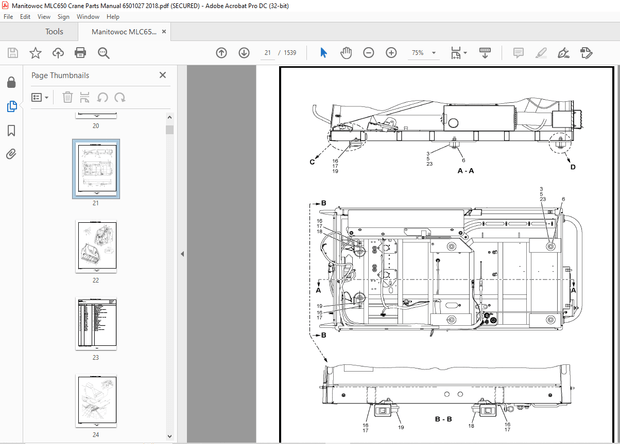This screenshot has height=444, width=620.
Task: Open the 75% zoom level dropdown
Action: (423, 53)
